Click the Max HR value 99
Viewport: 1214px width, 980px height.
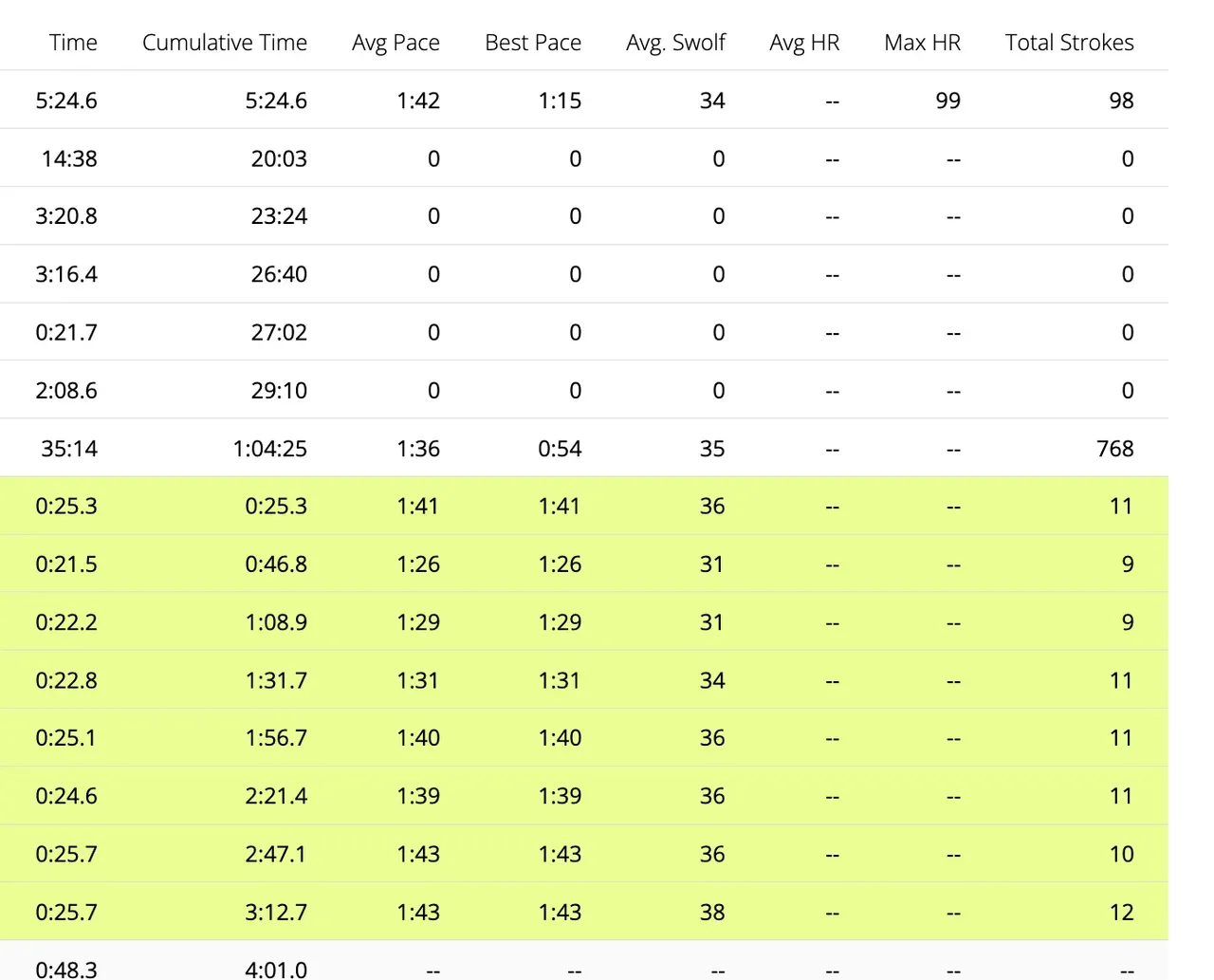point(947,101)
